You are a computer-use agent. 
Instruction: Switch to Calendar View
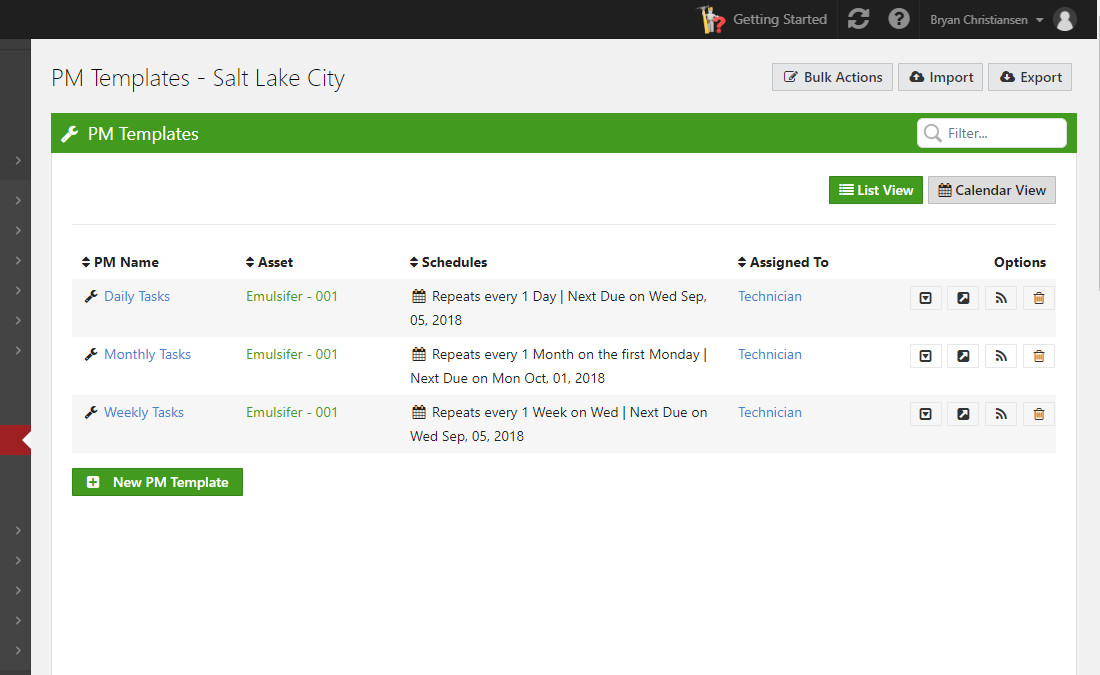tap(991, 190)
